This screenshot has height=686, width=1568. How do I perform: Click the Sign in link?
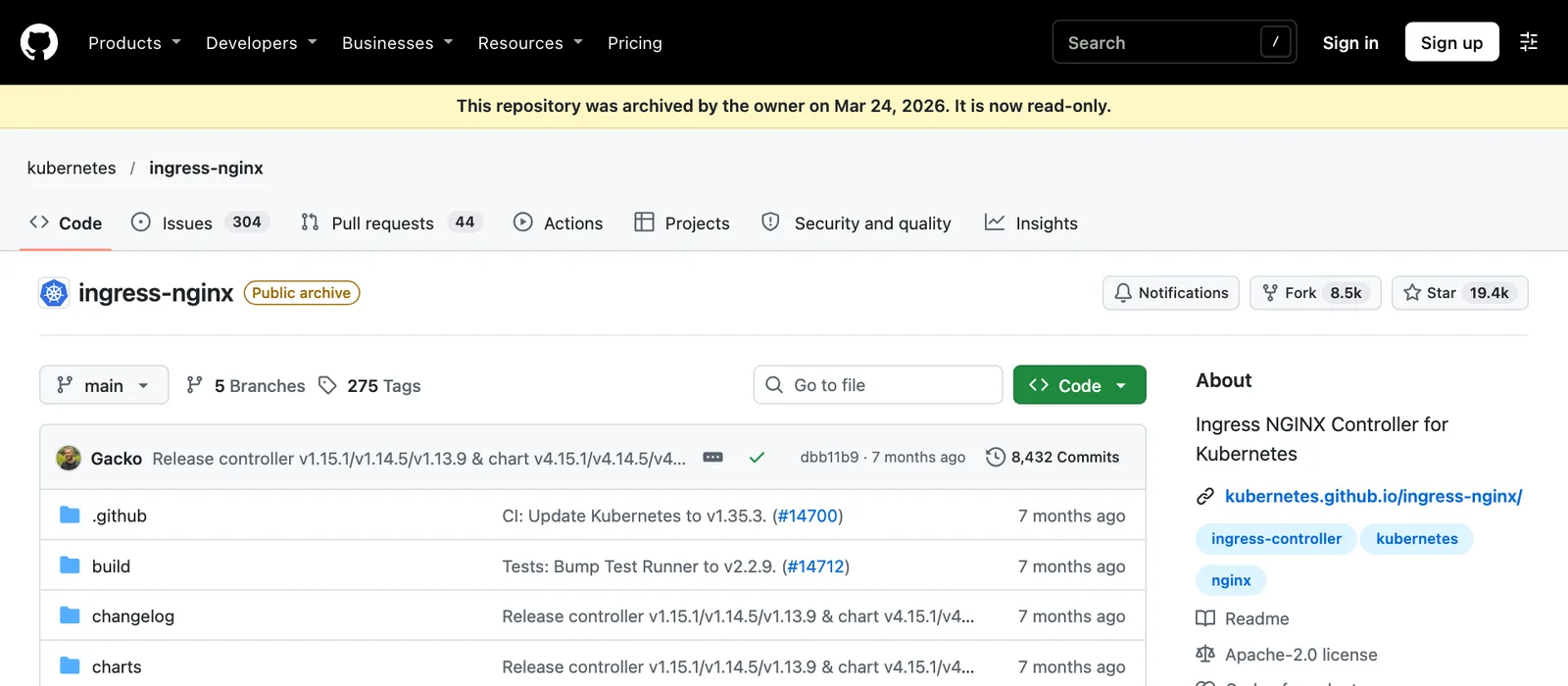pos(1350,42)
